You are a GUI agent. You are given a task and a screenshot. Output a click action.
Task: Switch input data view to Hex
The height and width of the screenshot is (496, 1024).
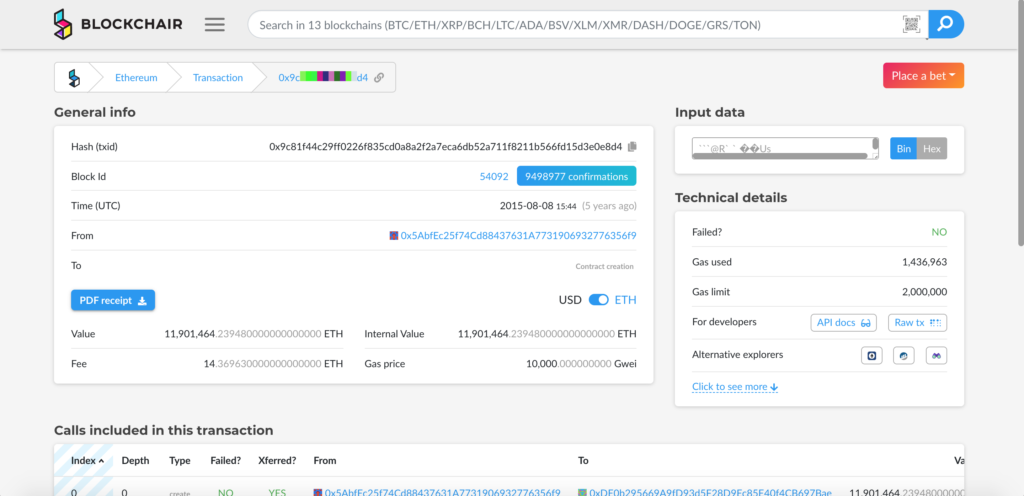[932, 149]
